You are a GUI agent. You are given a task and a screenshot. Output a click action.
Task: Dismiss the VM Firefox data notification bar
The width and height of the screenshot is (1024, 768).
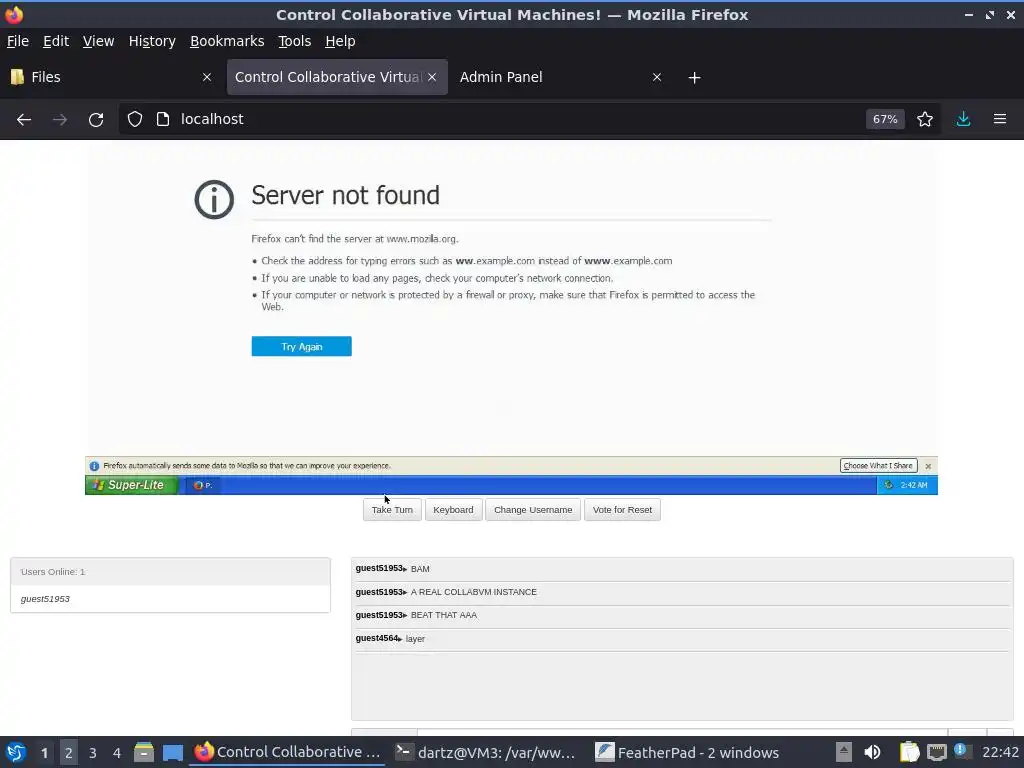pyautogui.click(x=928, y=466)
